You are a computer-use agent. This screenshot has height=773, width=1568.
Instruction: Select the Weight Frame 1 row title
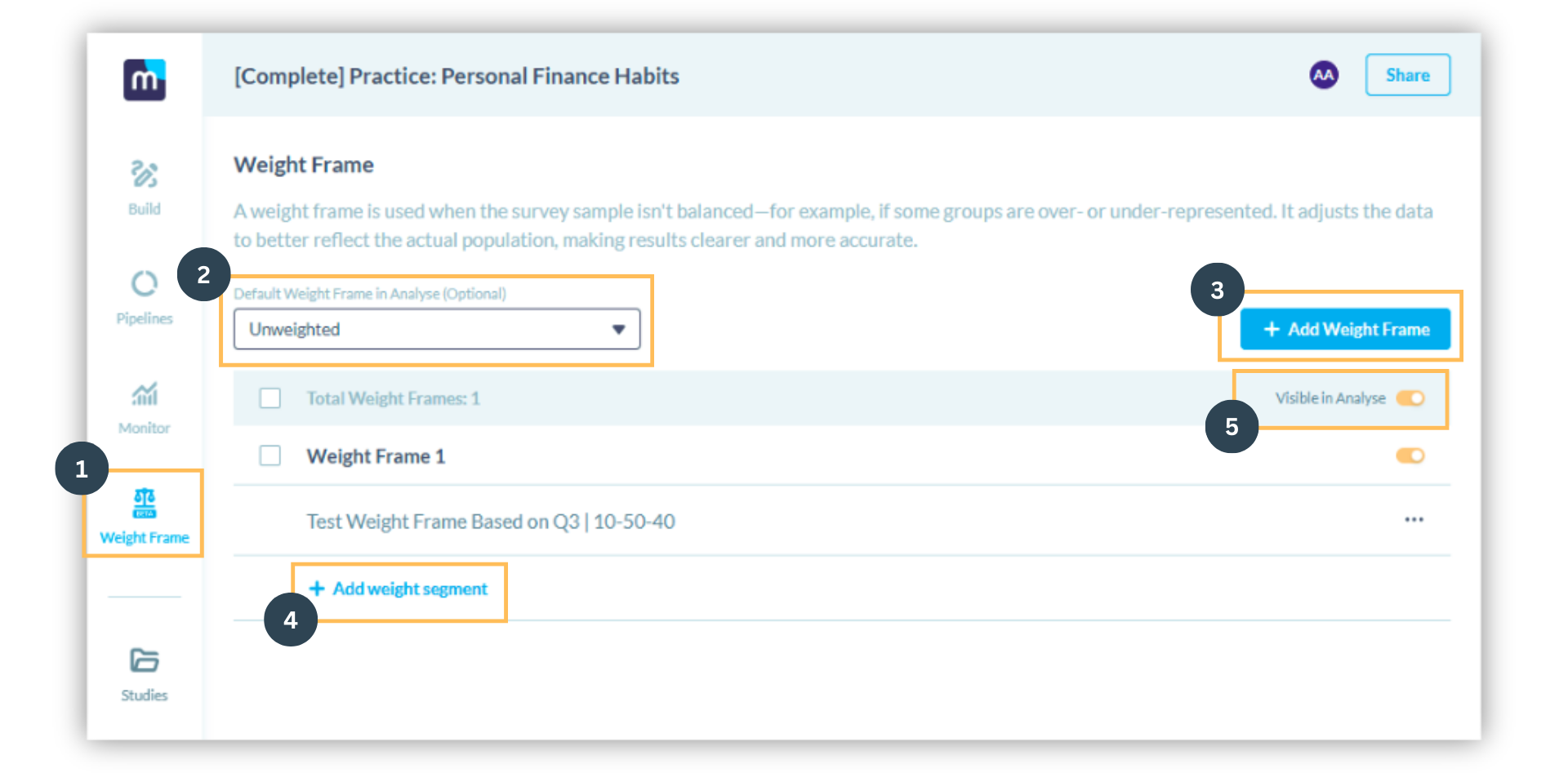click(x=376, y=456)
